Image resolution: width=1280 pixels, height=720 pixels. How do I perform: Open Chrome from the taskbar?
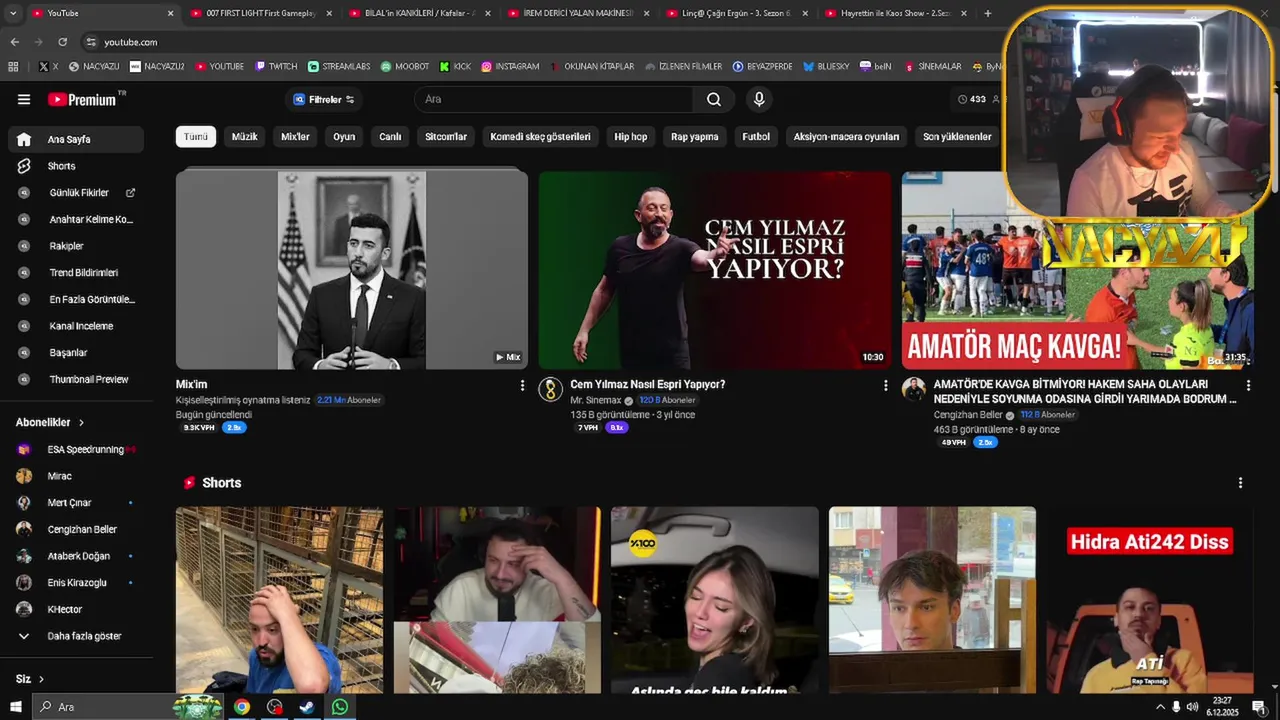point(242,707)
